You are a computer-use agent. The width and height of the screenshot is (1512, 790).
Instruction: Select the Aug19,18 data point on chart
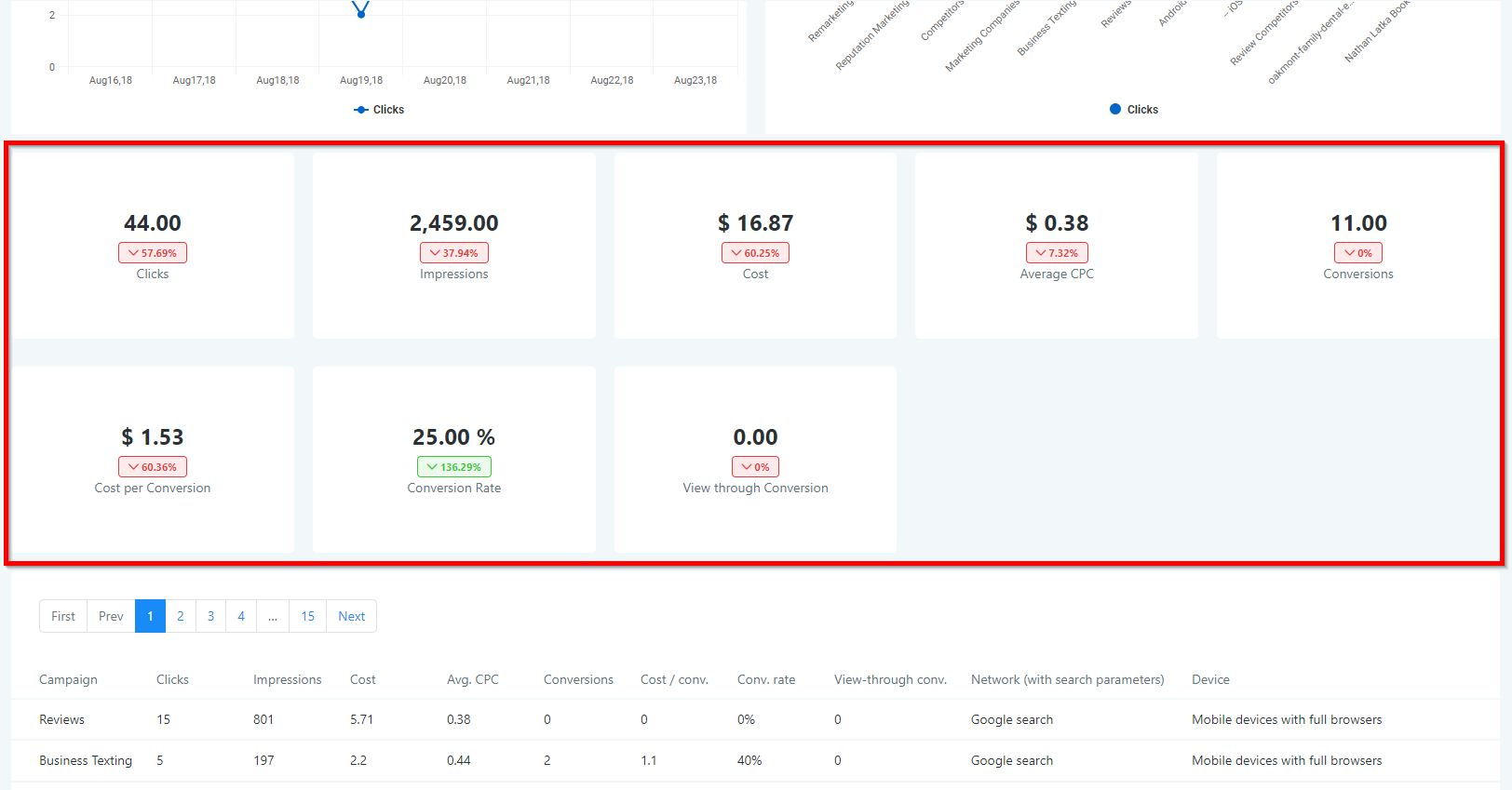click(361, 13)
